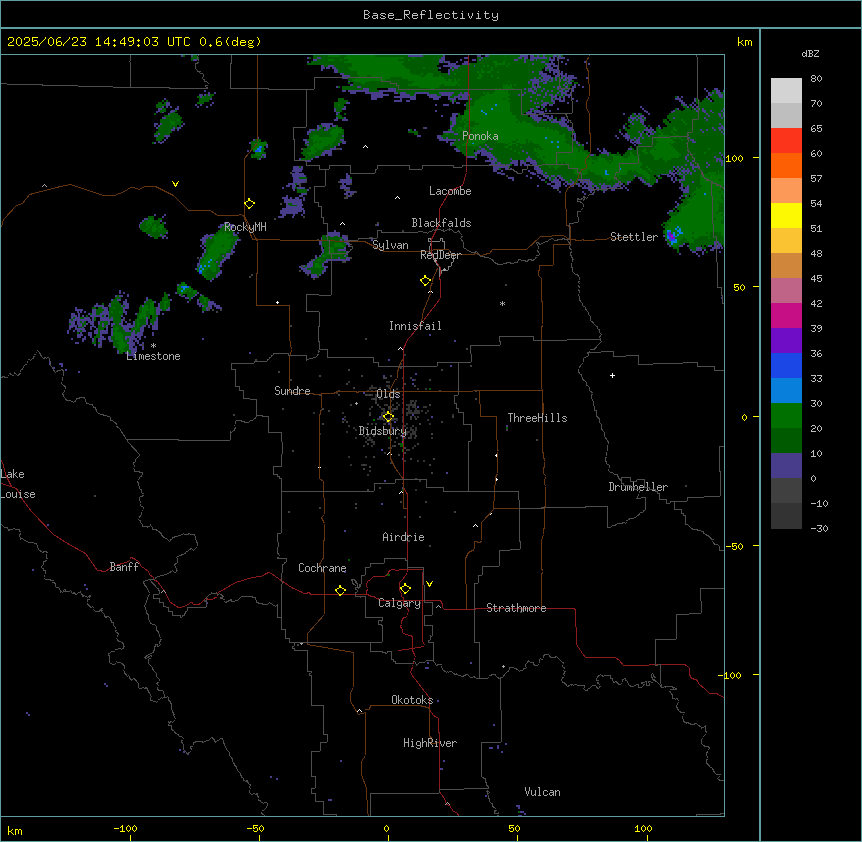Viewport: 862px width, 842px height.
Task: Click the yellow v marker east of Calgary
Action: tap(429, 584)
